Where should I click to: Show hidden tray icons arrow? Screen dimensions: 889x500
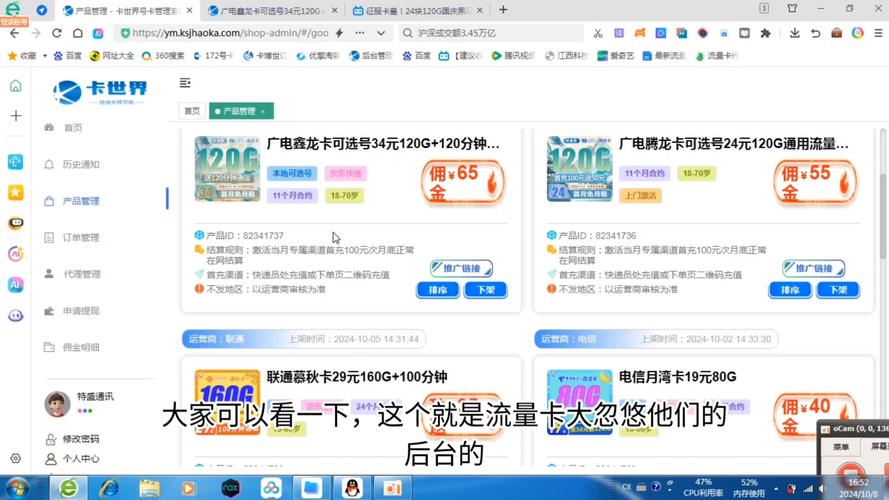(776, 488)
